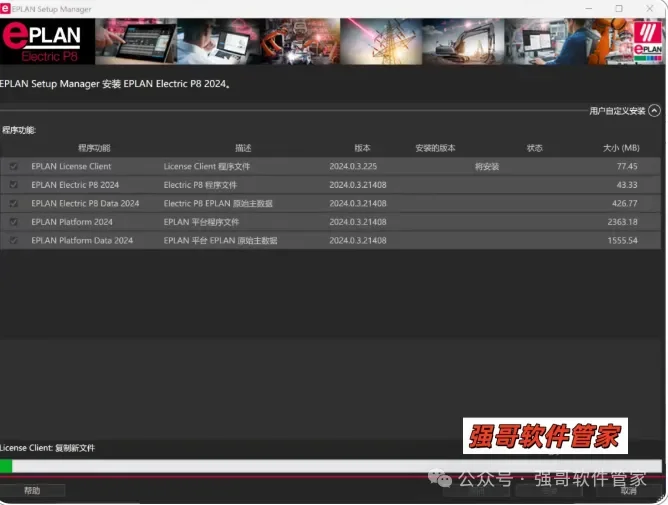Click the License Client: 复制新文件 status text

click(x=47, y=448)
